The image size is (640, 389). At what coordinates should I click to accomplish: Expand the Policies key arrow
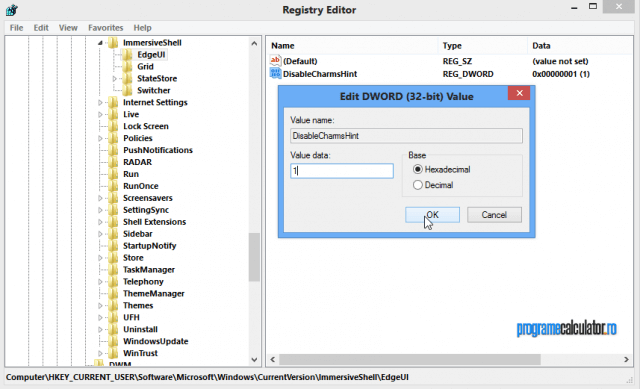[x=100, y=138]
